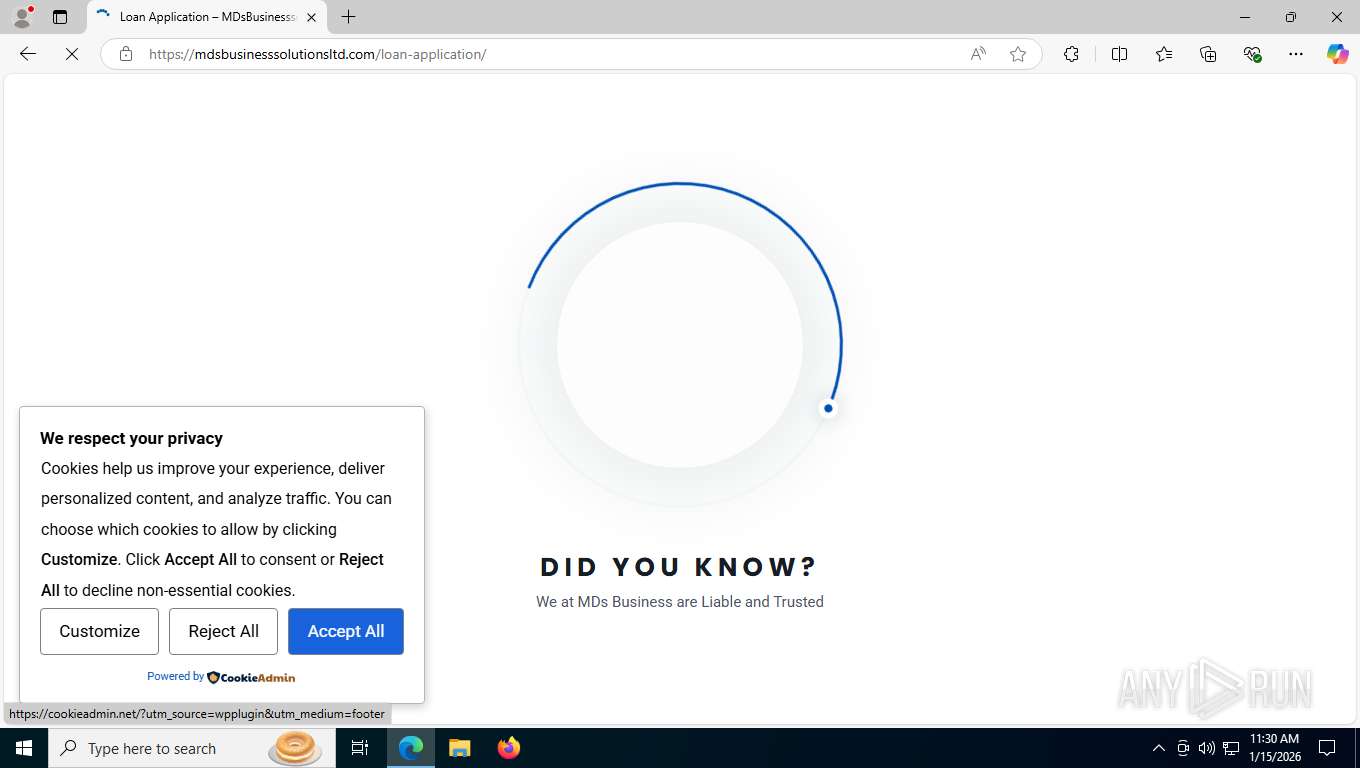The width and height of the screenshot is (1360, 768).
Task: Go back to the previous page
Action: click(x=28, y=54)
